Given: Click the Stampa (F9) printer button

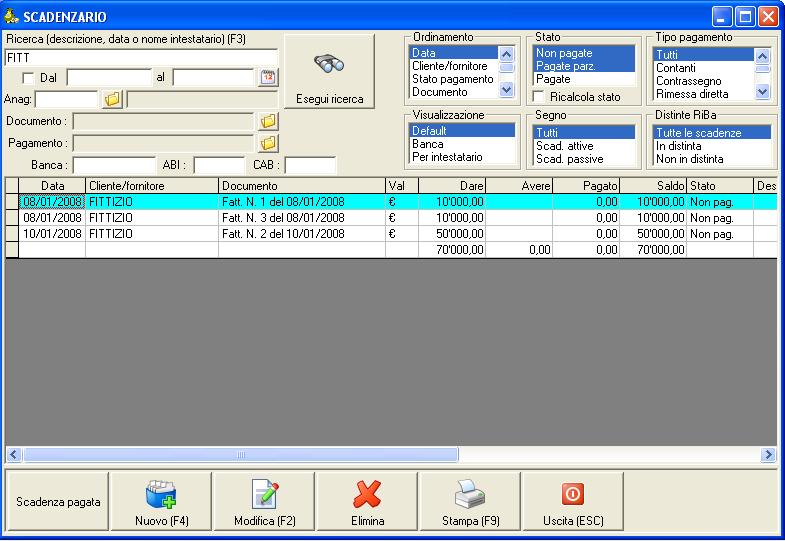Looking at the screenshot, I should coord(470,501).
